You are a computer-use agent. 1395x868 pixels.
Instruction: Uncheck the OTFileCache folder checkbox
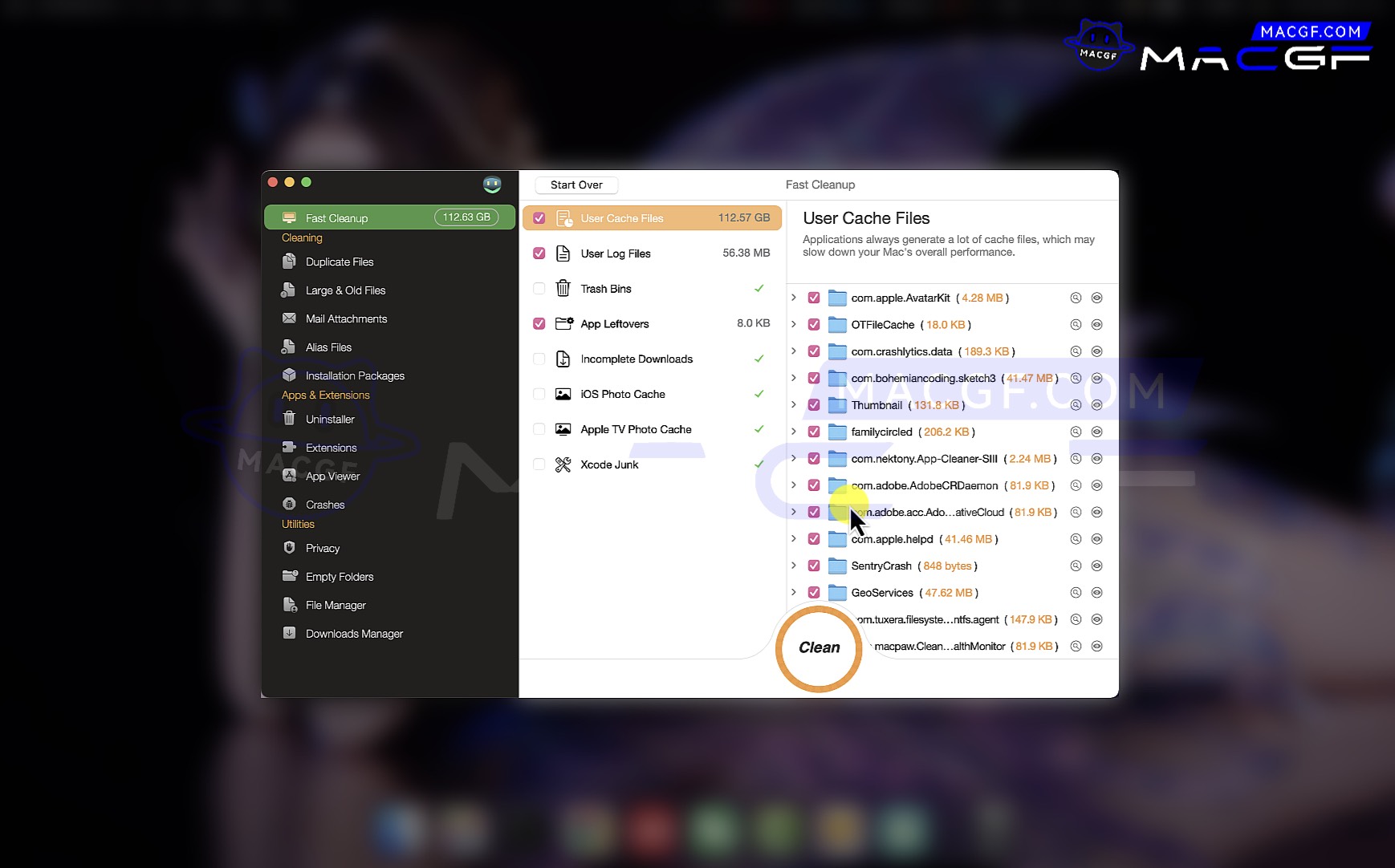(x=814, y=325)
